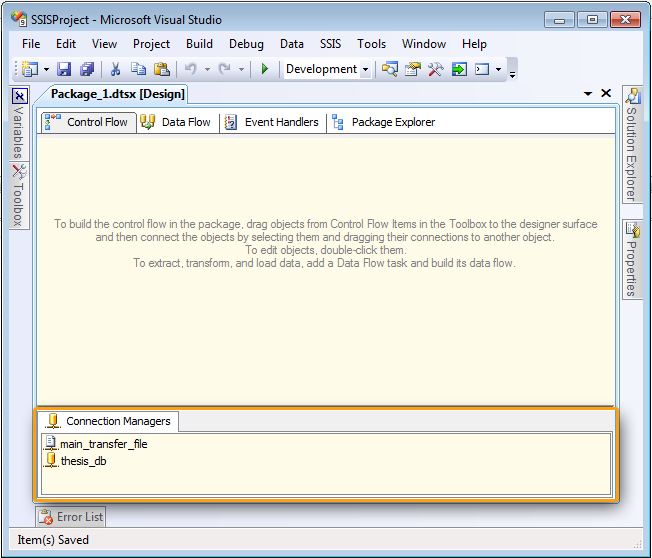Viewport: 652px width, 558px height.
Task: Open the Toolbox side panel tab
Action: (x=19, y=195)
